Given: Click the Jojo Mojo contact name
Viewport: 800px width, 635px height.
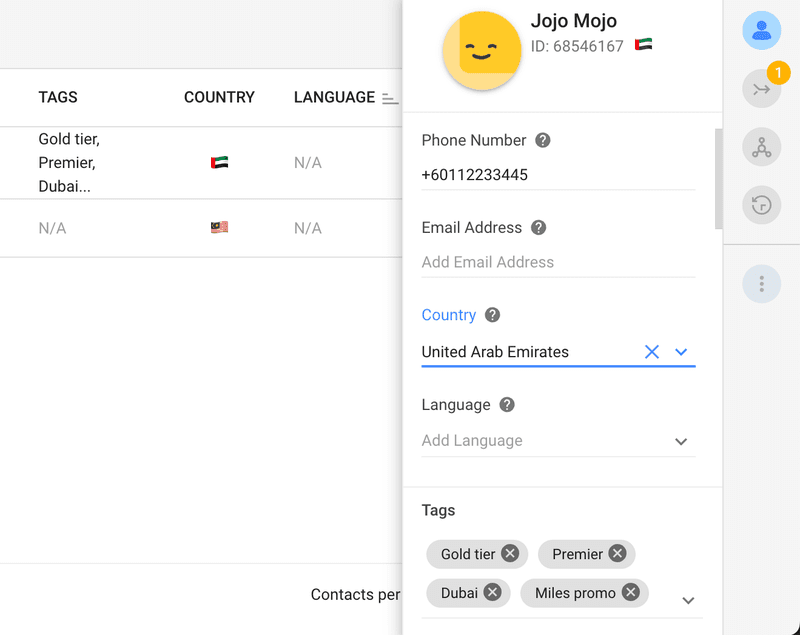Looking at the screenshot, I should (573, 21).
